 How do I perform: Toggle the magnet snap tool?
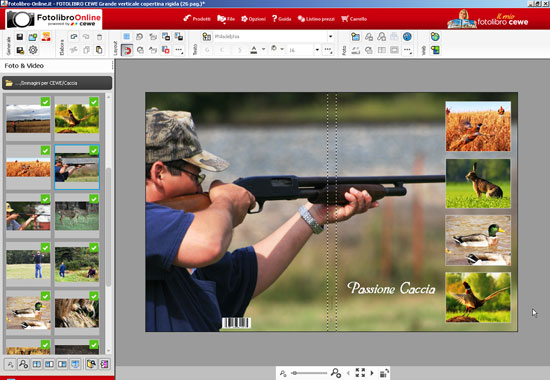[x=127, y=50]
